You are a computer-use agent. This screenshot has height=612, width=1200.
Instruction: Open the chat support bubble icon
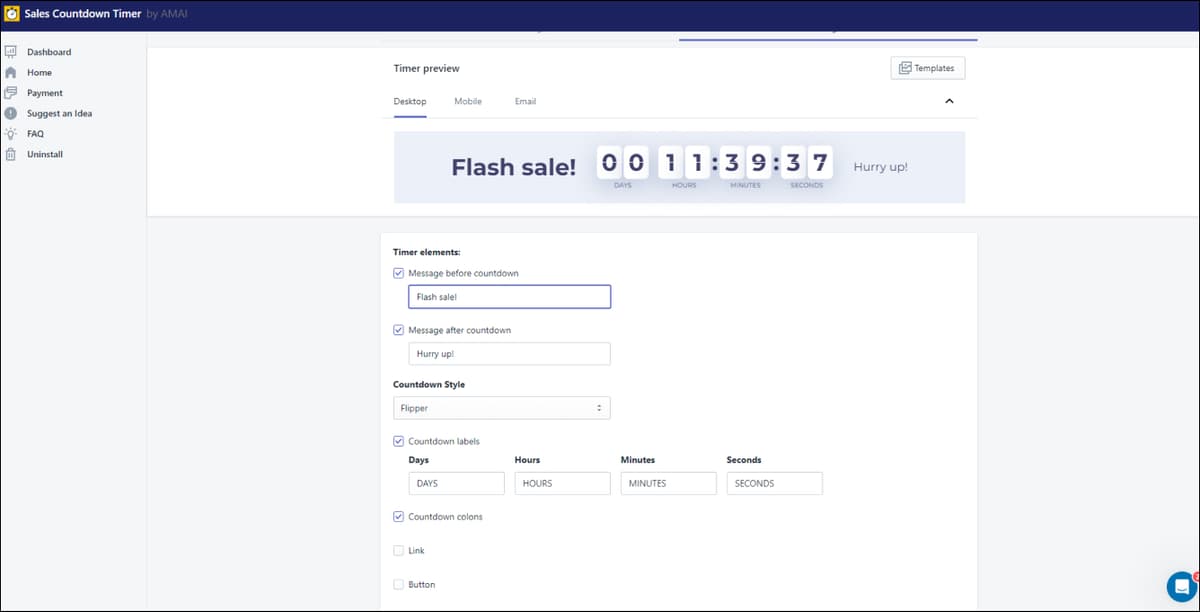click(1181, 586)
